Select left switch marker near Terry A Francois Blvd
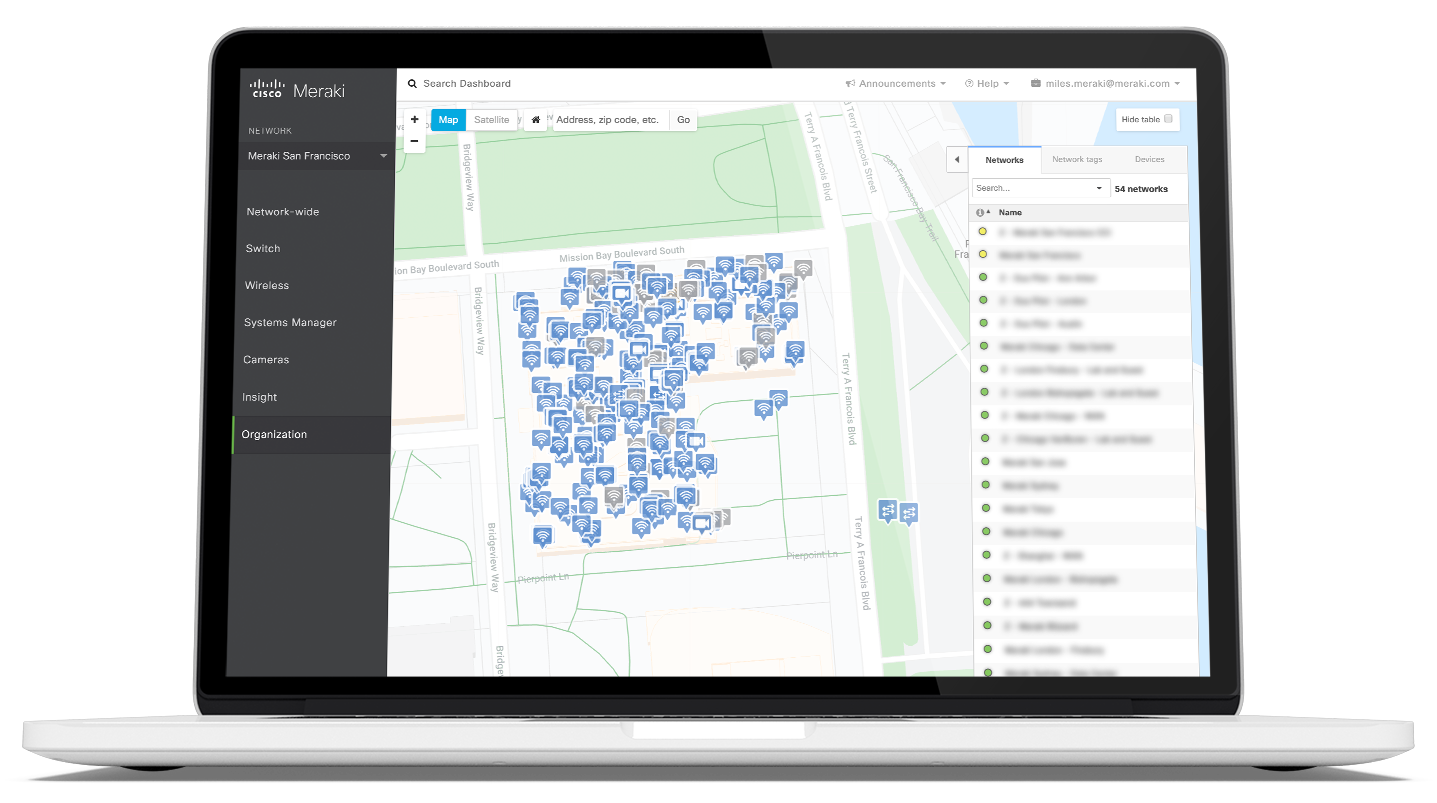The image size is (1437, 803). (887, 510)
